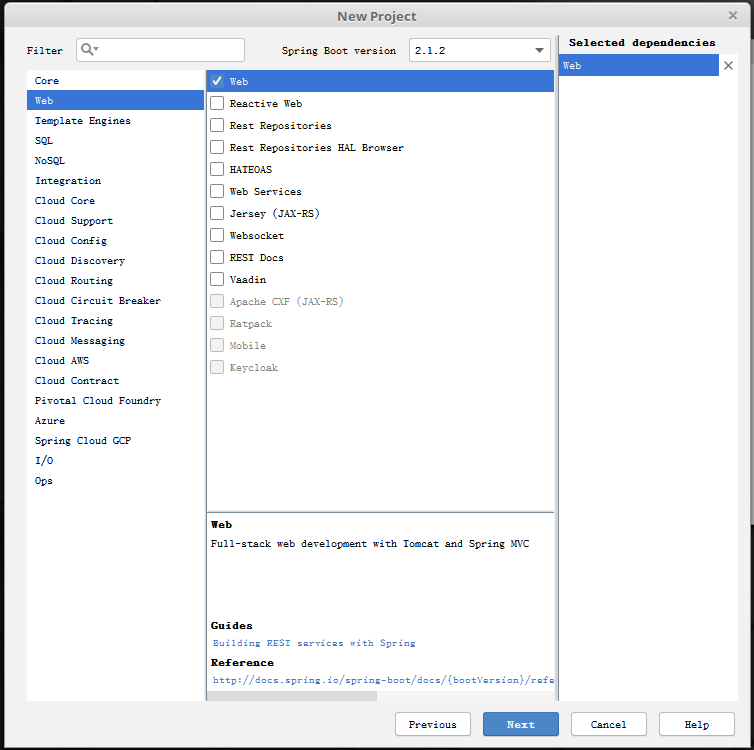
Task: Focus the Filter search field
Action: (x=160, y=50)
